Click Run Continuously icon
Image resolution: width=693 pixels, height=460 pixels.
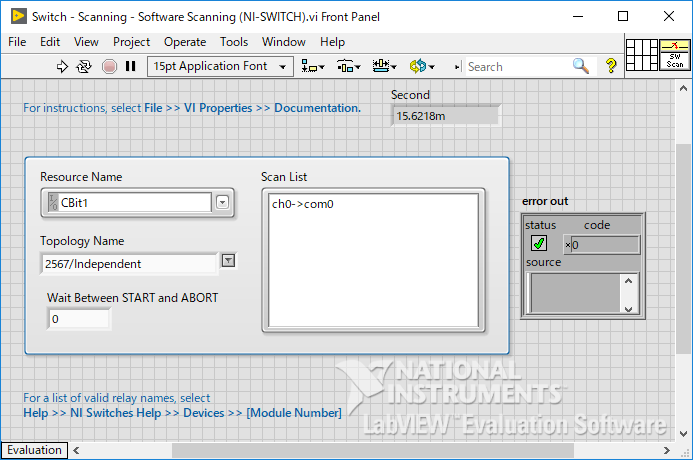tap(84, 66)
